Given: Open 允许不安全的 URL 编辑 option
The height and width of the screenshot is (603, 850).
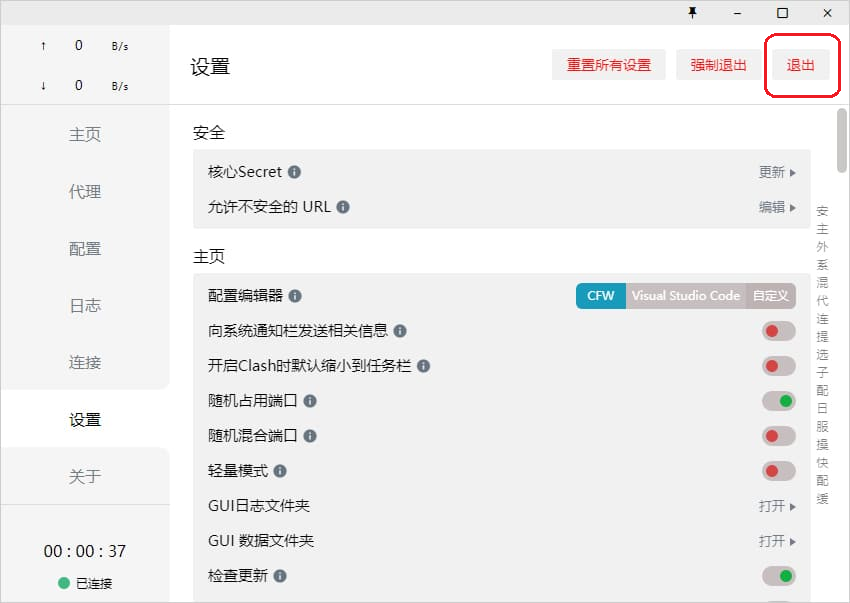Looking at the screenshot, I should tap(777, 207).
